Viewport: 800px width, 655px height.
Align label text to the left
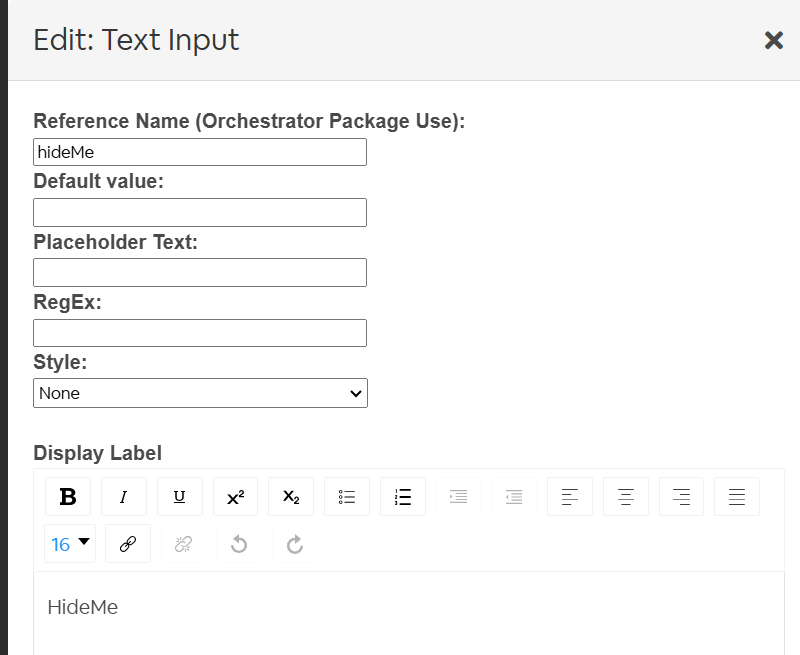coord(570,497)
